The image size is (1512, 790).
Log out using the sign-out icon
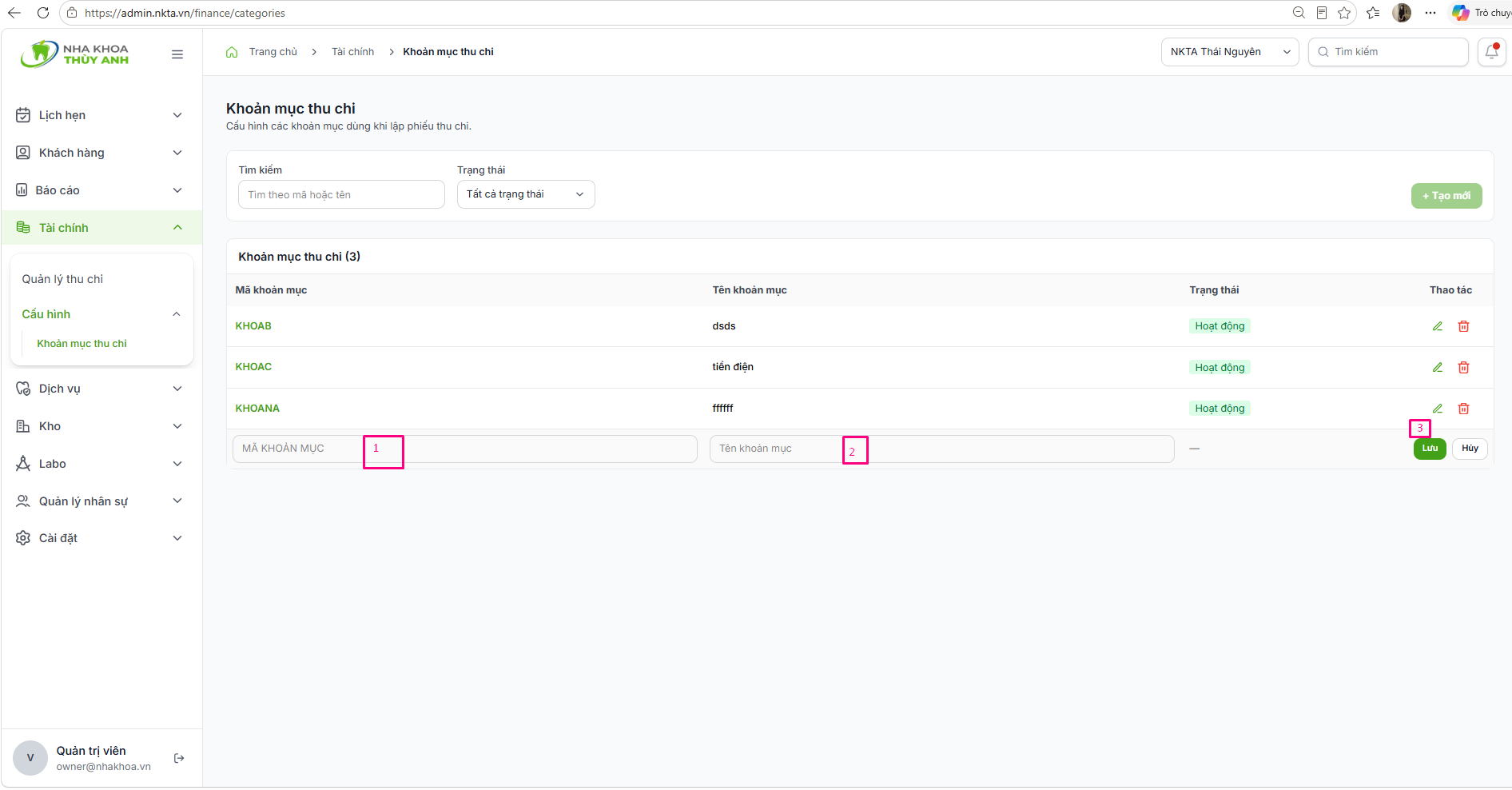pyautogui.click(x=179, y=758)
